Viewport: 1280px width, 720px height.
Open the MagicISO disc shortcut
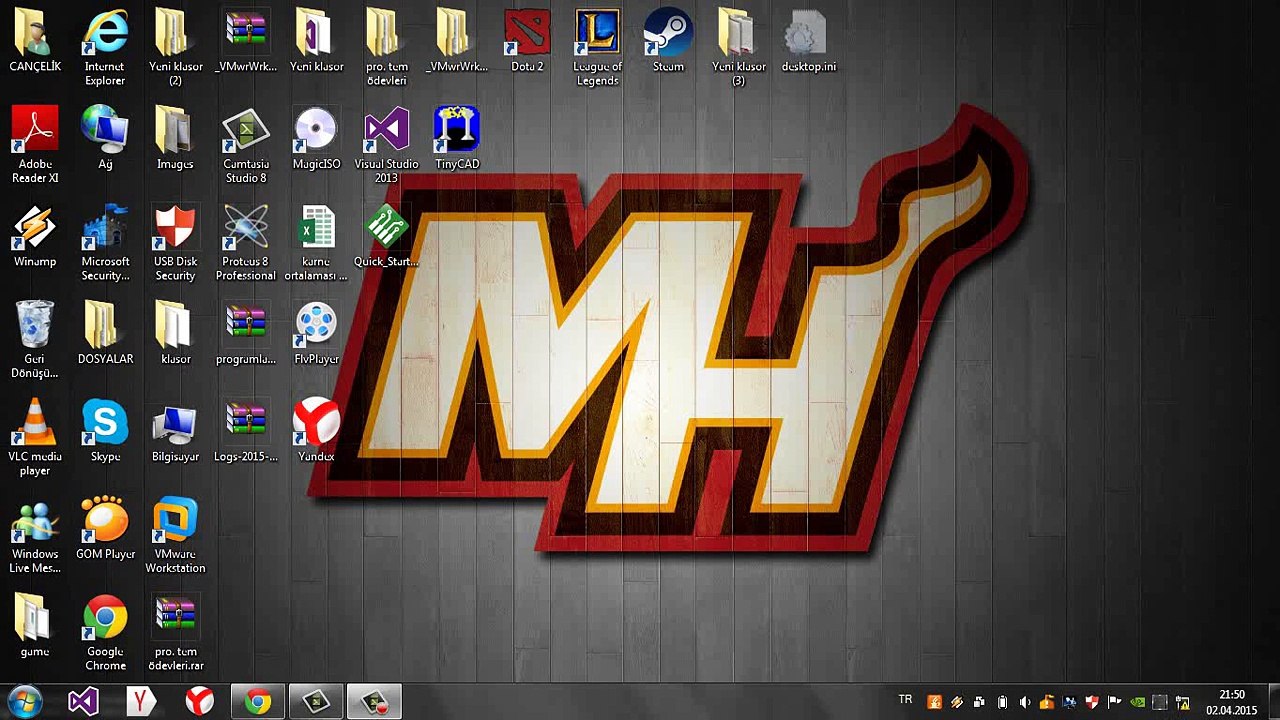316,138
